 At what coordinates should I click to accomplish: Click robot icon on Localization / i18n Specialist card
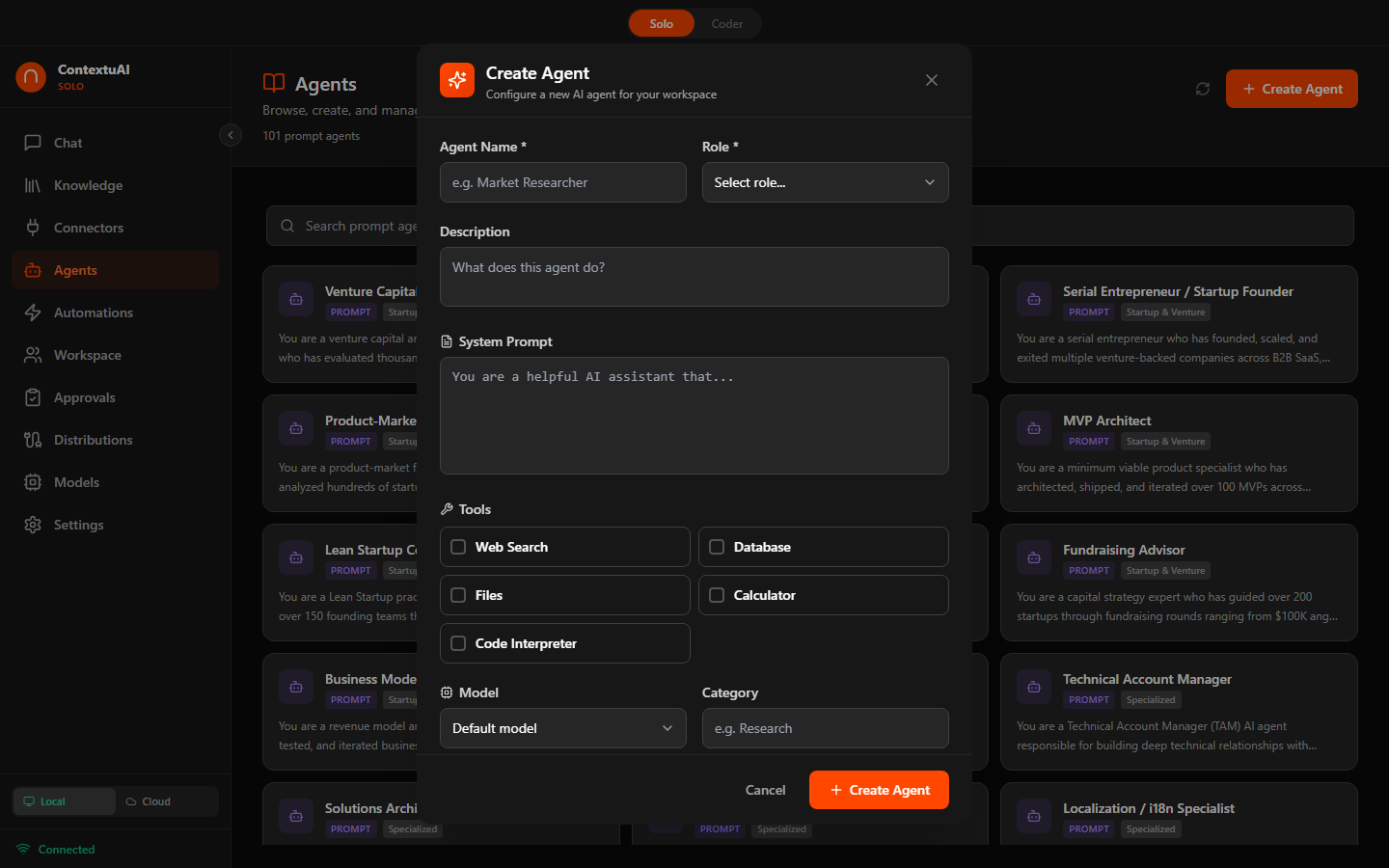click(x=1034, y=816)
